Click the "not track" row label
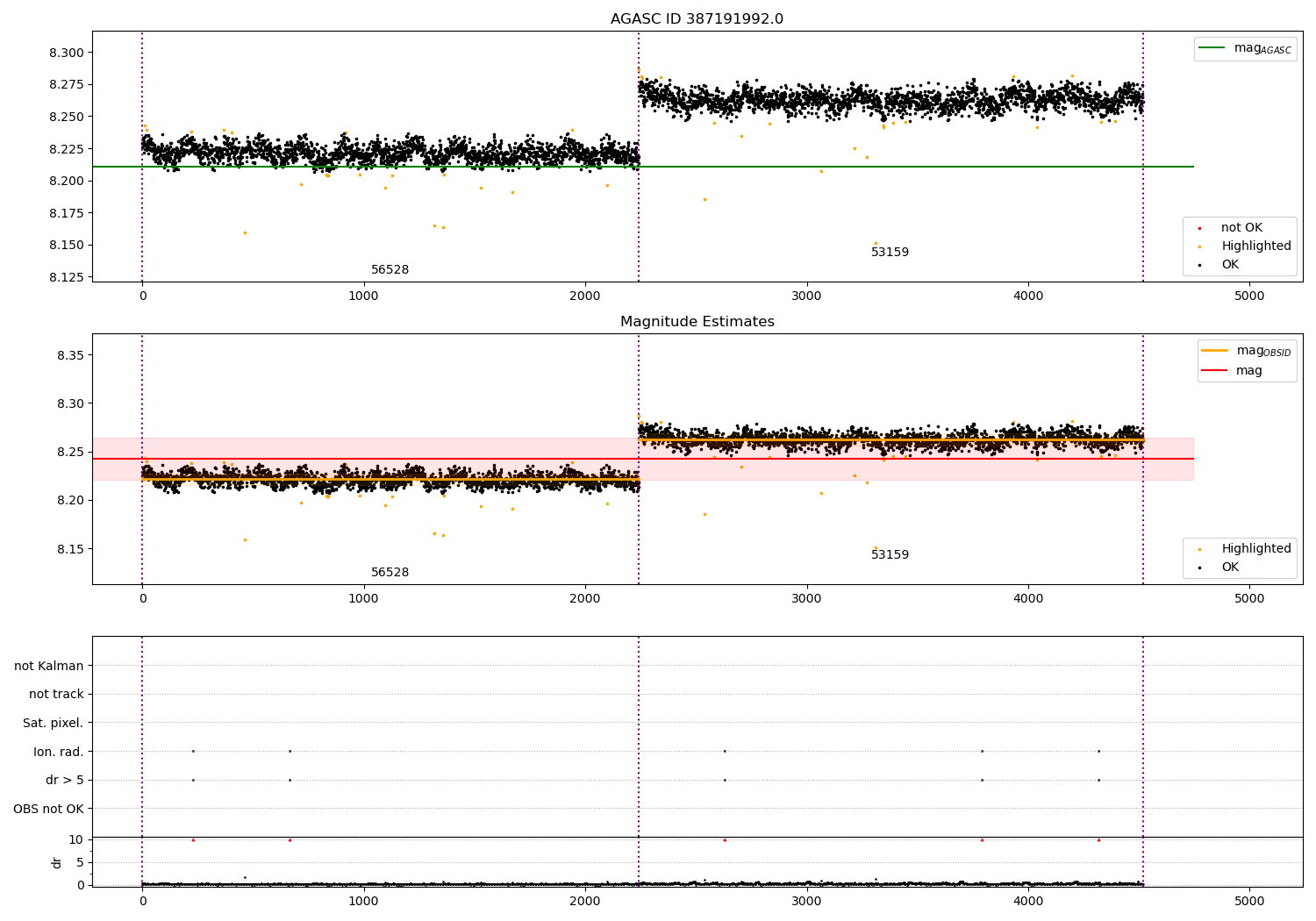Screen dimensions: 1316x921 click(x=56, y=695)
